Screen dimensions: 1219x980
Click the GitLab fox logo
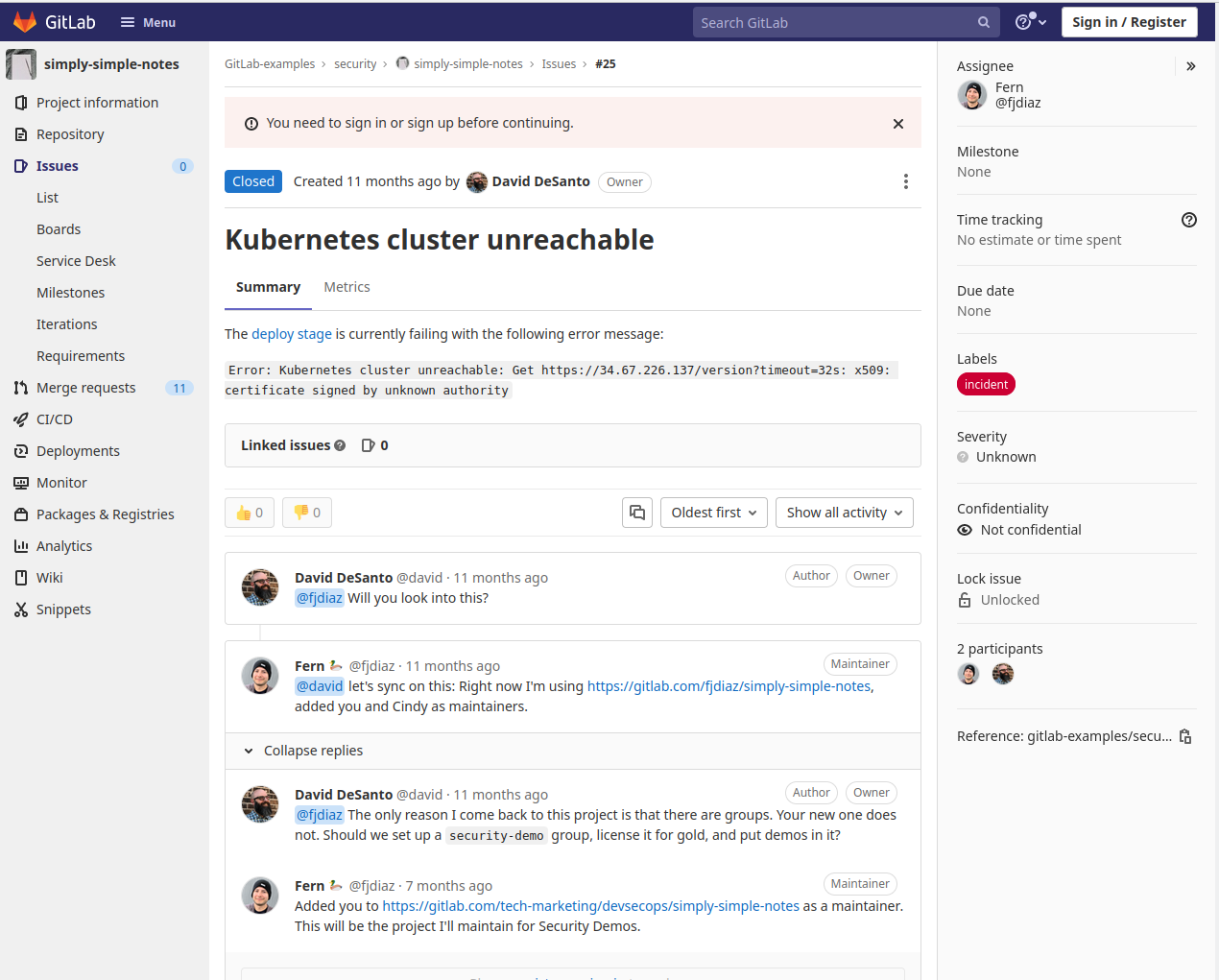click(25, 22)
